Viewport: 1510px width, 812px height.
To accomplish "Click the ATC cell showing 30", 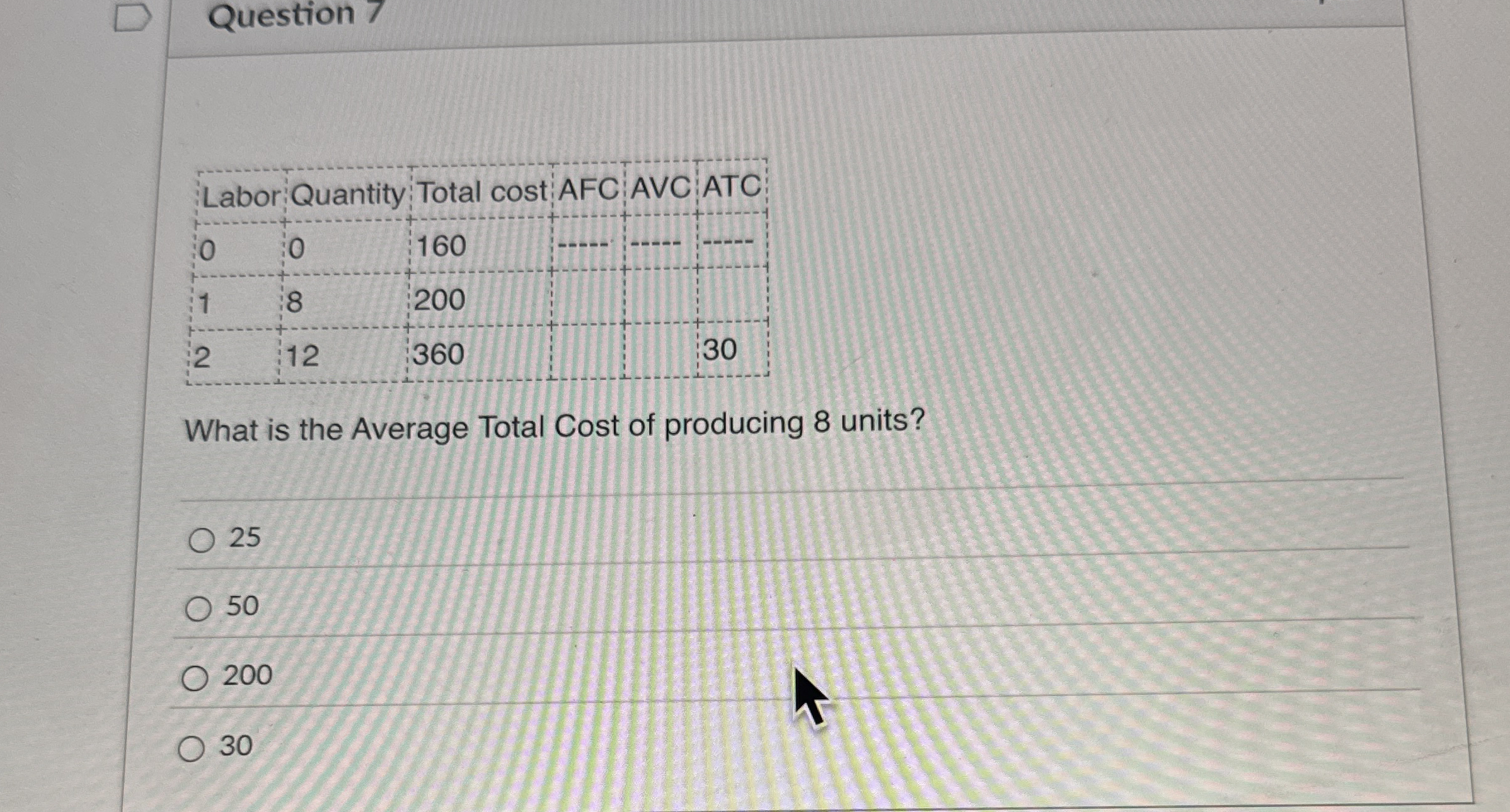I will tap(719, 349).
